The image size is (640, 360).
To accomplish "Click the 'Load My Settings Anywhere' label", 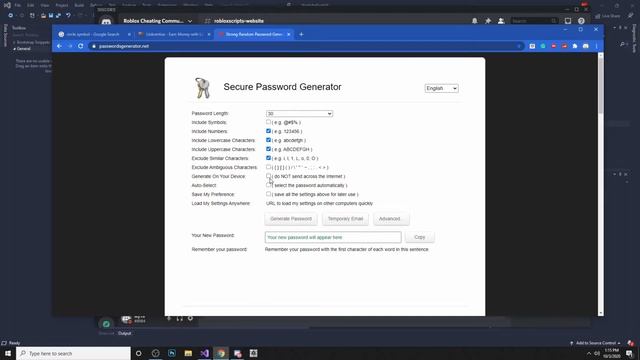I will click(221, 203).
